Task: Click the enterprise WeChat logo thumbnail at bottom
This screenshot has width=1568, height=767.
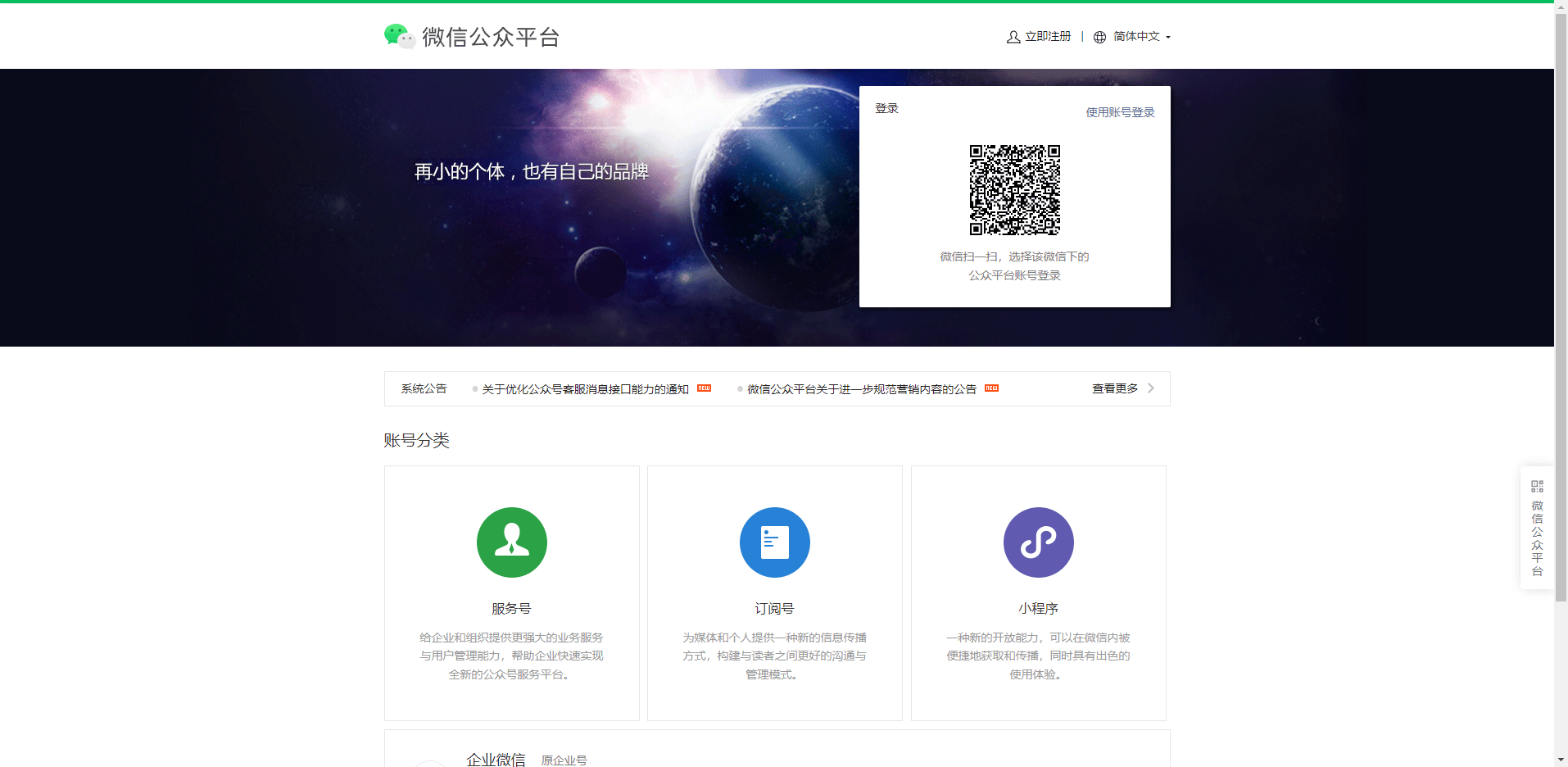Action: (429, 762)
